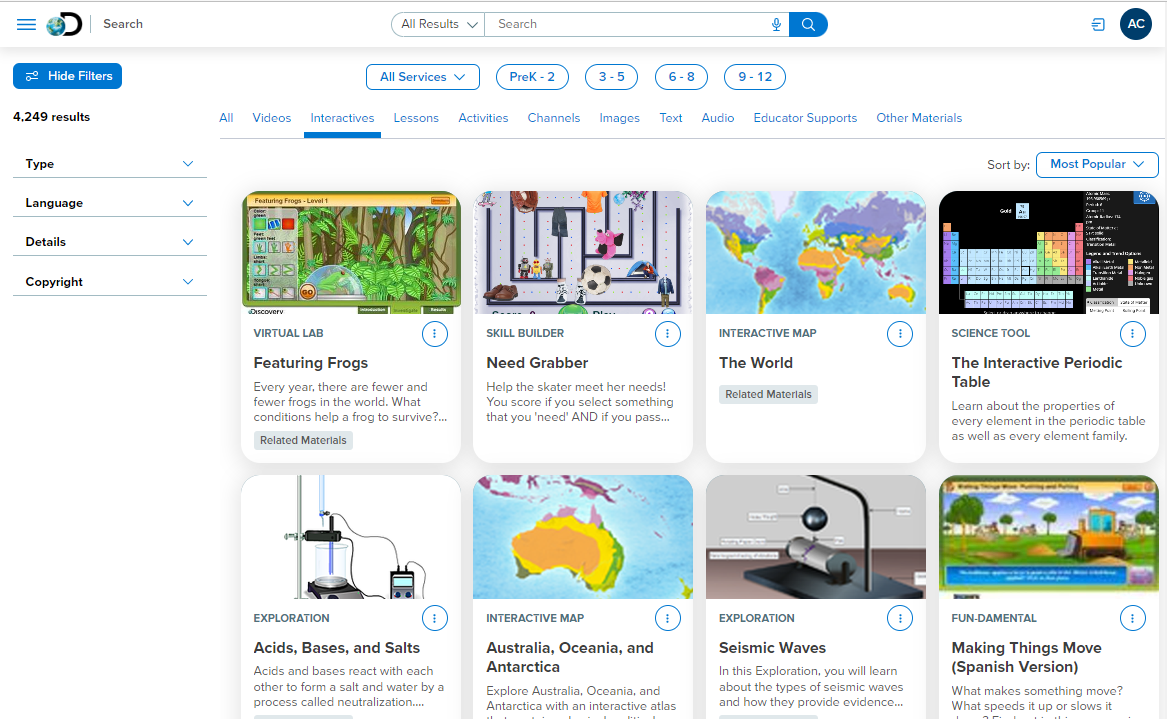Switch to the Channels tab
1167x719 pixels.
[554, 118]
